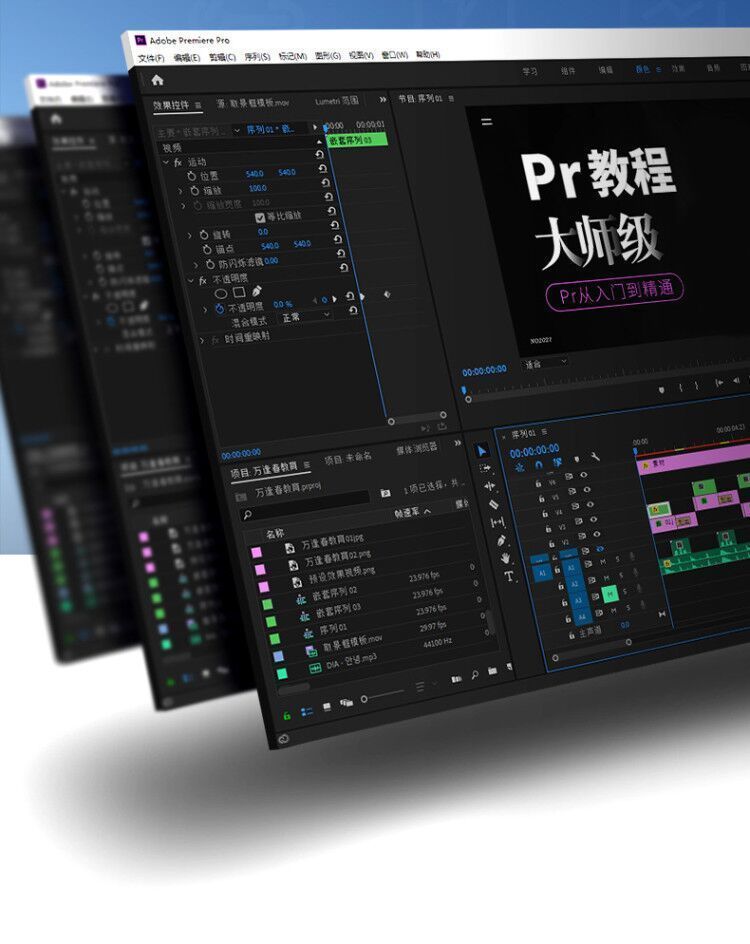Viewport: 750px width, 944px height.
Task: Collapse the 运动 effect group
Action: coord(166,163)
